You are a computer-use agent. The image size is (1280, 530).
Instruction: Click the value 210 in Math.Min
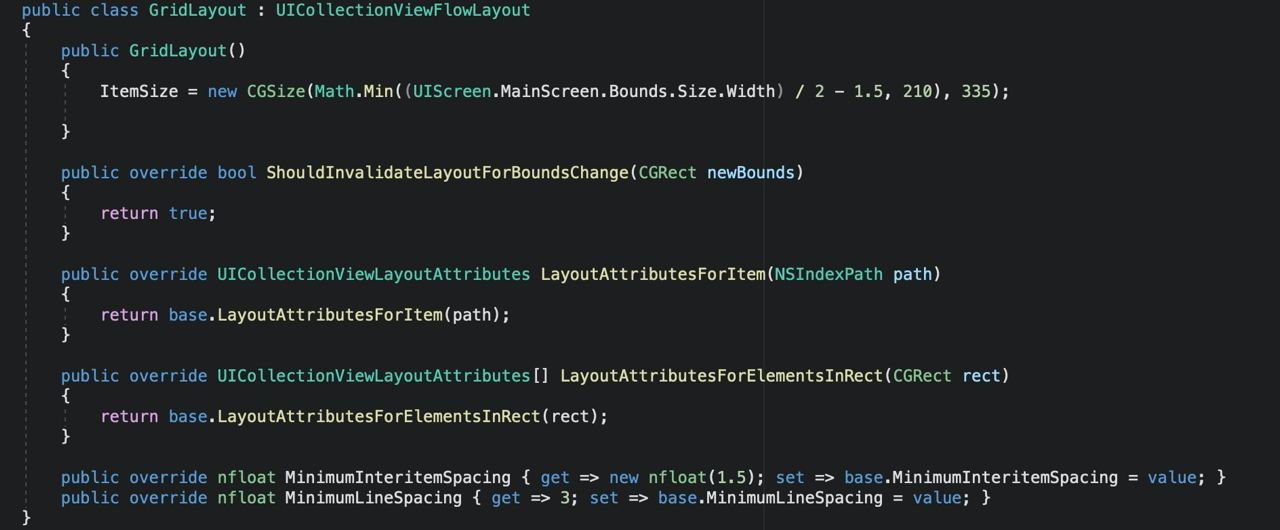pos(917,91)
